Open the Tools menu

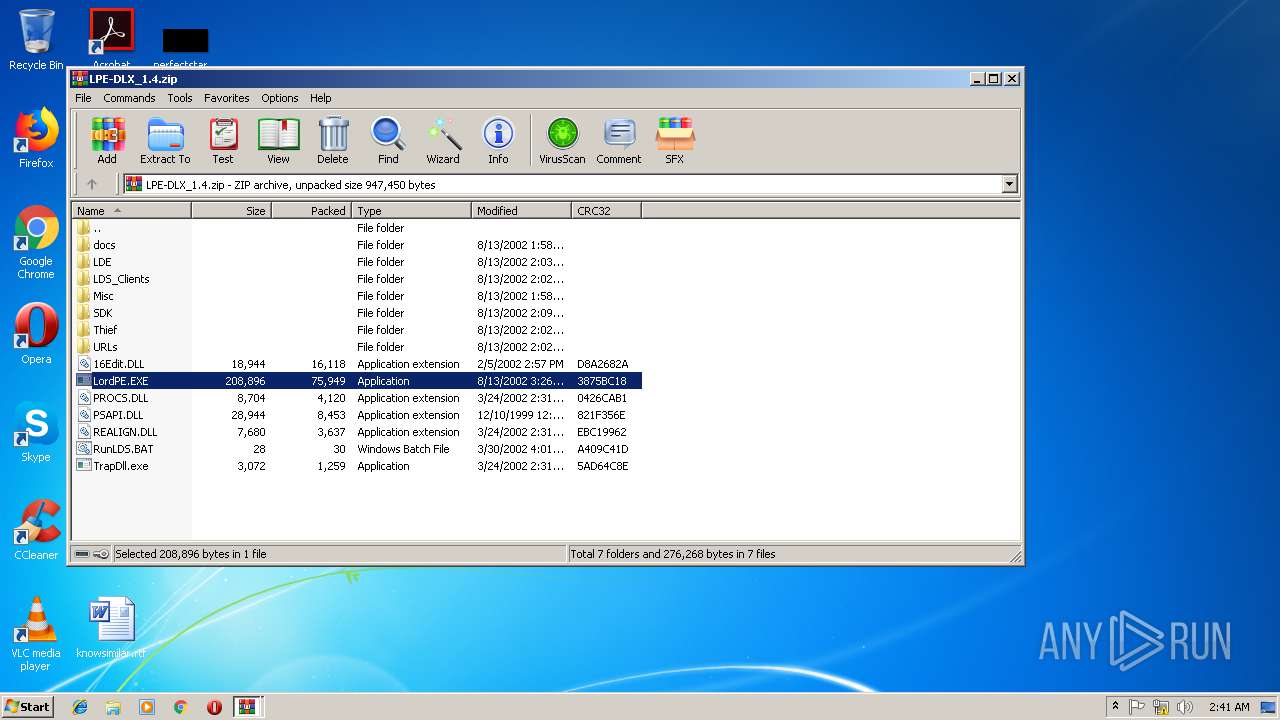pos(180,98)
